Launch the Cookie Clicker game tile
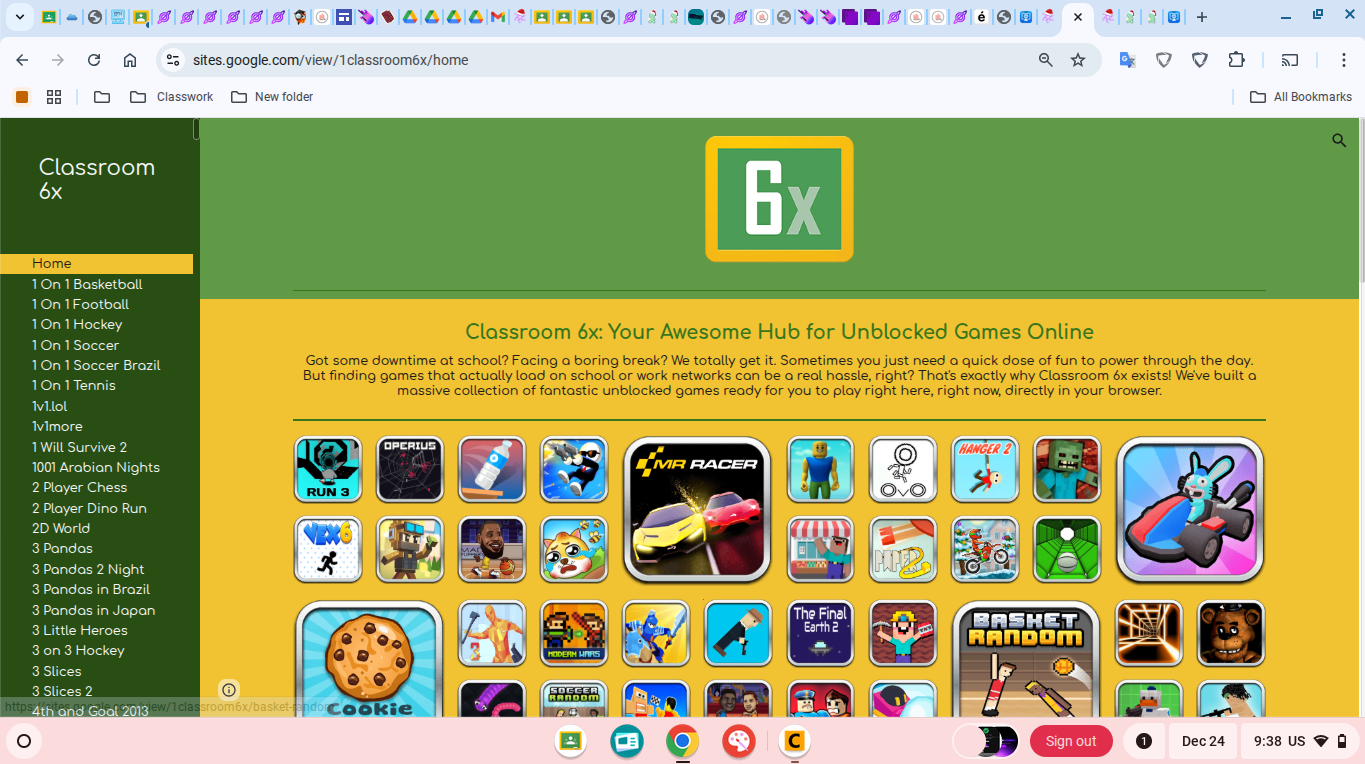The width and height of the screenshot is (1365, 764). [369, 660]
